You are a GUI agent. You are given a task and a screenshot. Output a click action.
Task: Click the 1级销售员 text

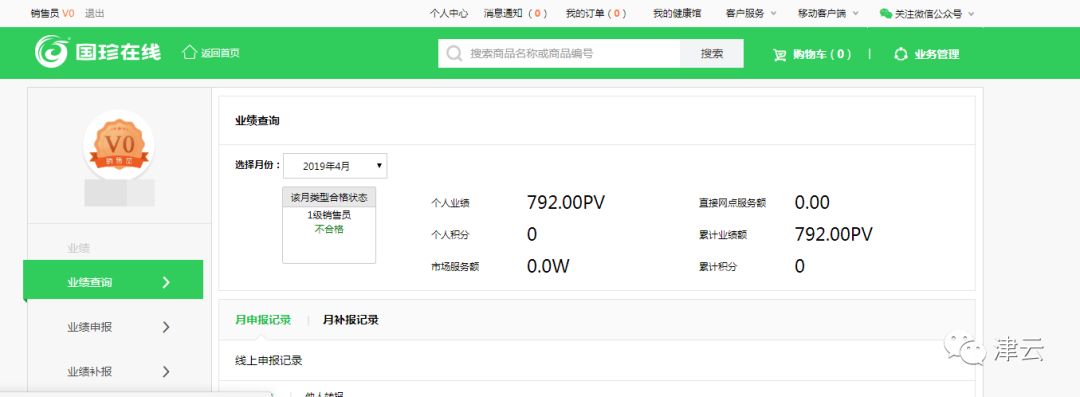coord(329,215)
